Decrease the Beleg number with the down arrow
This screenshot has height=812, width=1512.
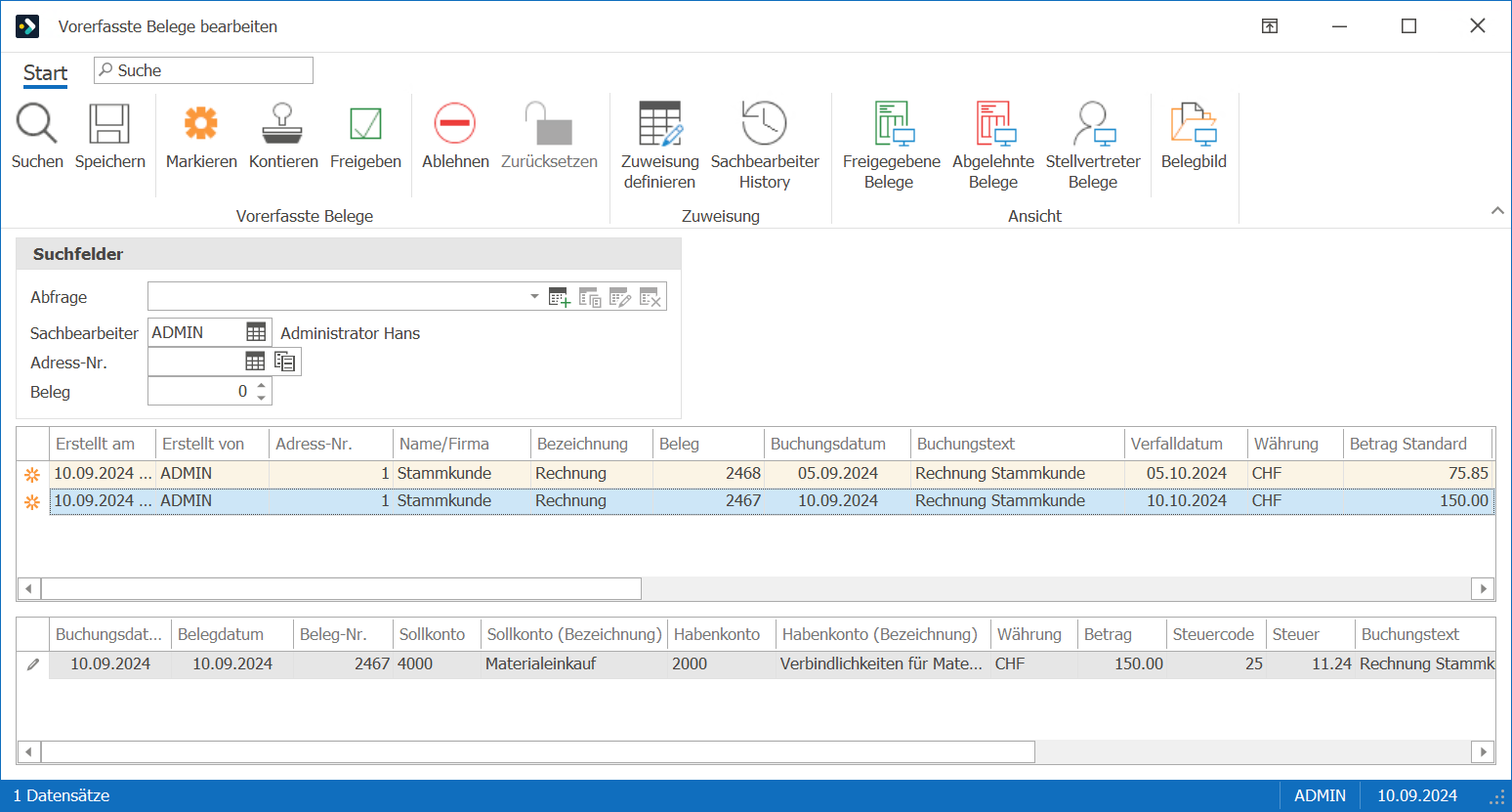pyautogui.click(x=262, y=398)
